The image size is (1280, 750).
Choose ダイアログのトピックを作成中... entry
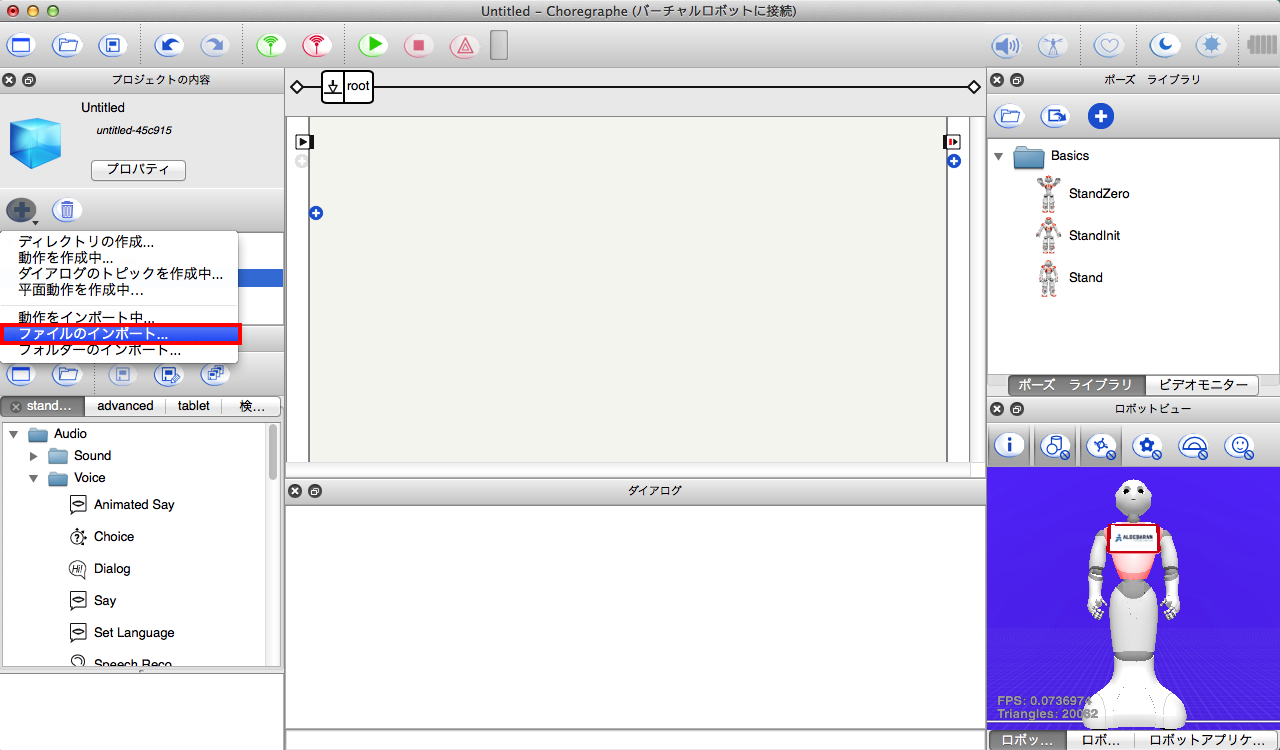119,274
